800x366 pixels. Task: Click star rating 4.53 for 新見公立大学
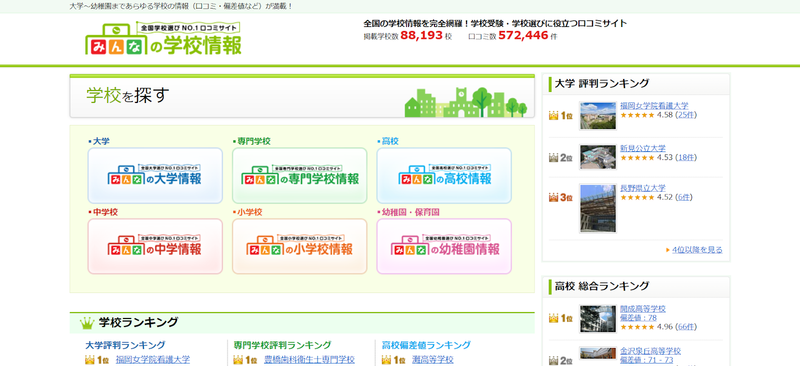(x=646, y=158)
